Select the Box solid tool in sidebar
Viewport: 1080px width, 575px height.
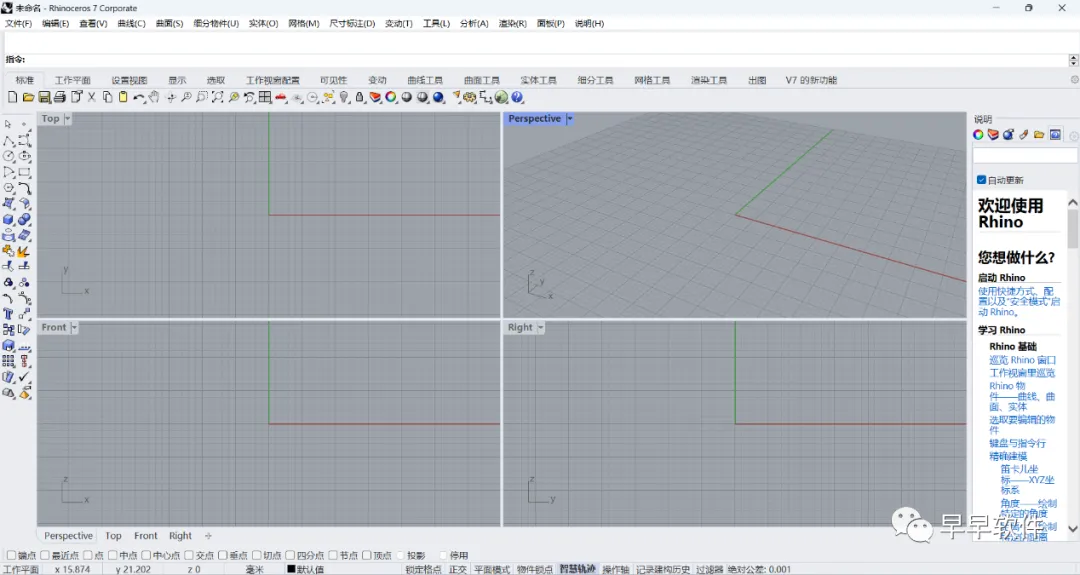(x=8, y=220)
